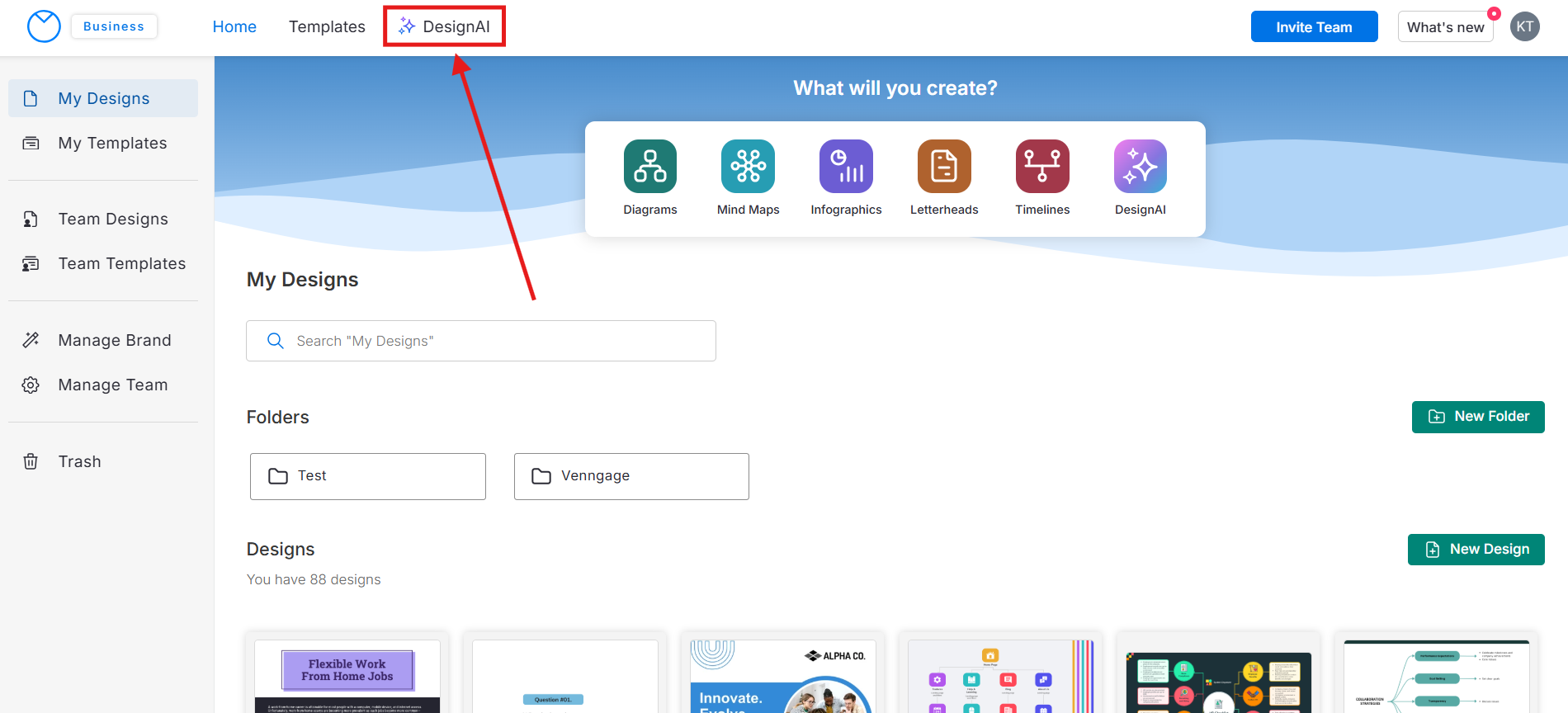Launch DesignAI from the create panel
The width and height of the screenshot is (1568, 713).
click(x=1140, y=166)
